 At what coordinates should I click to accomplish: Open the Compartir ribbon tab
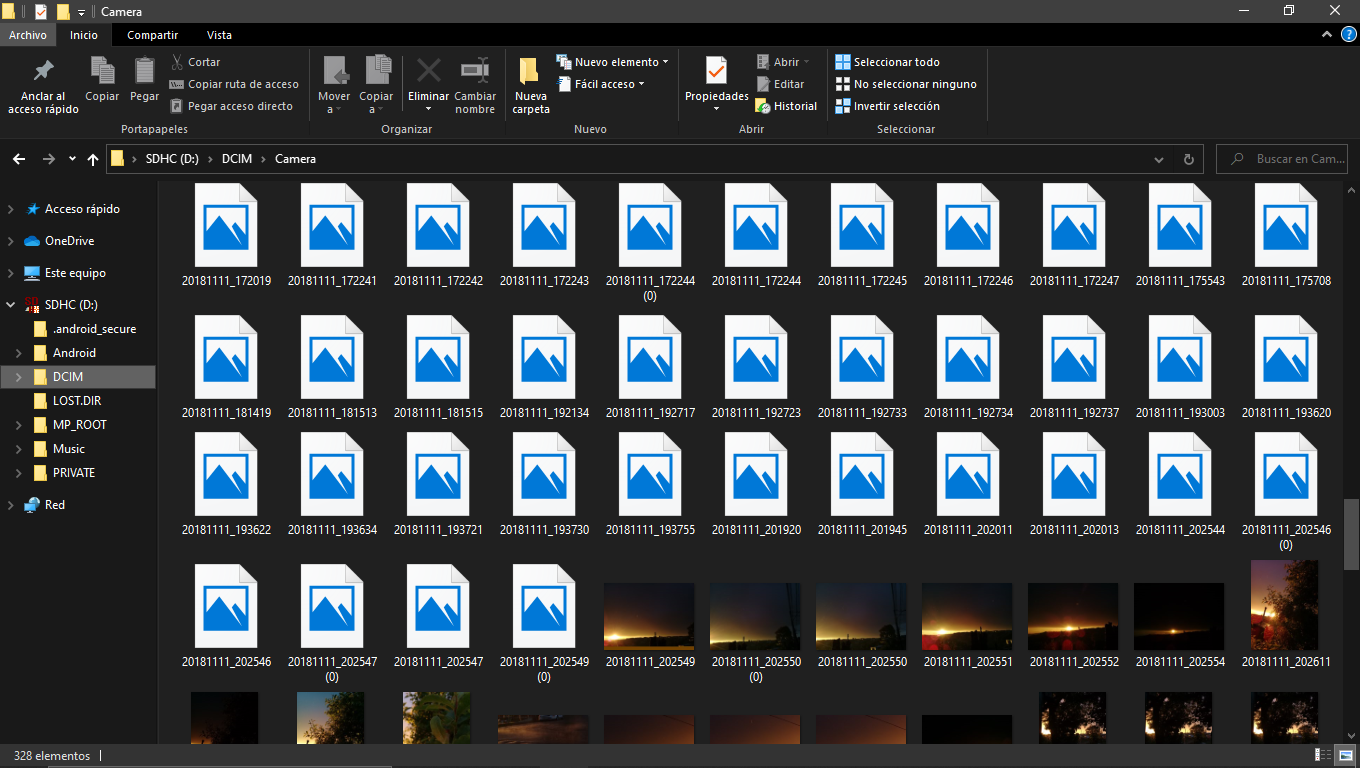(x=152, y=35)
